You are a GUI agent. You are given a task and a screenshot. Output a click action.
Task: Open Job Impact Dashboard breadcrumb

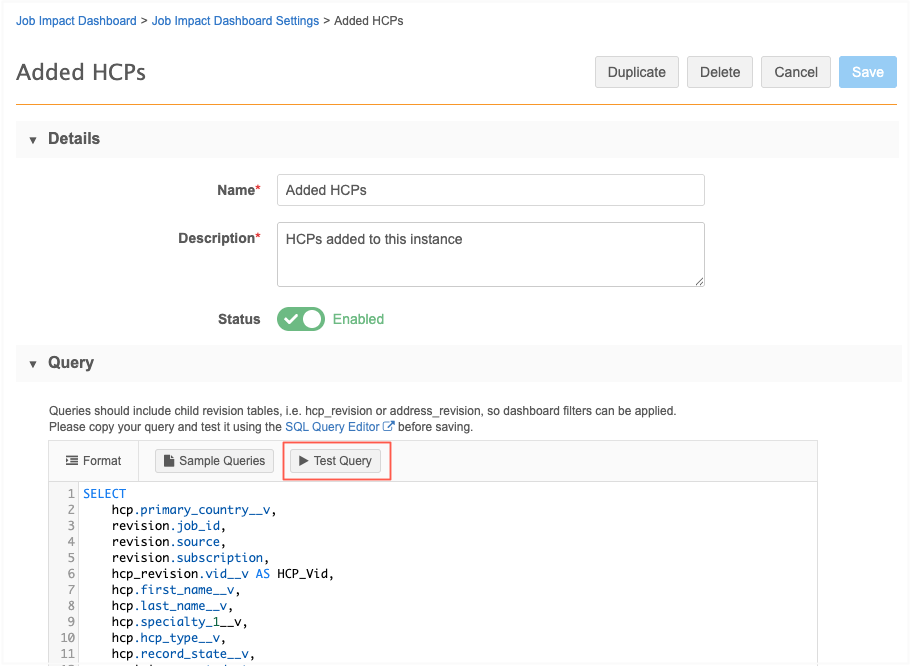coord(76,21)
